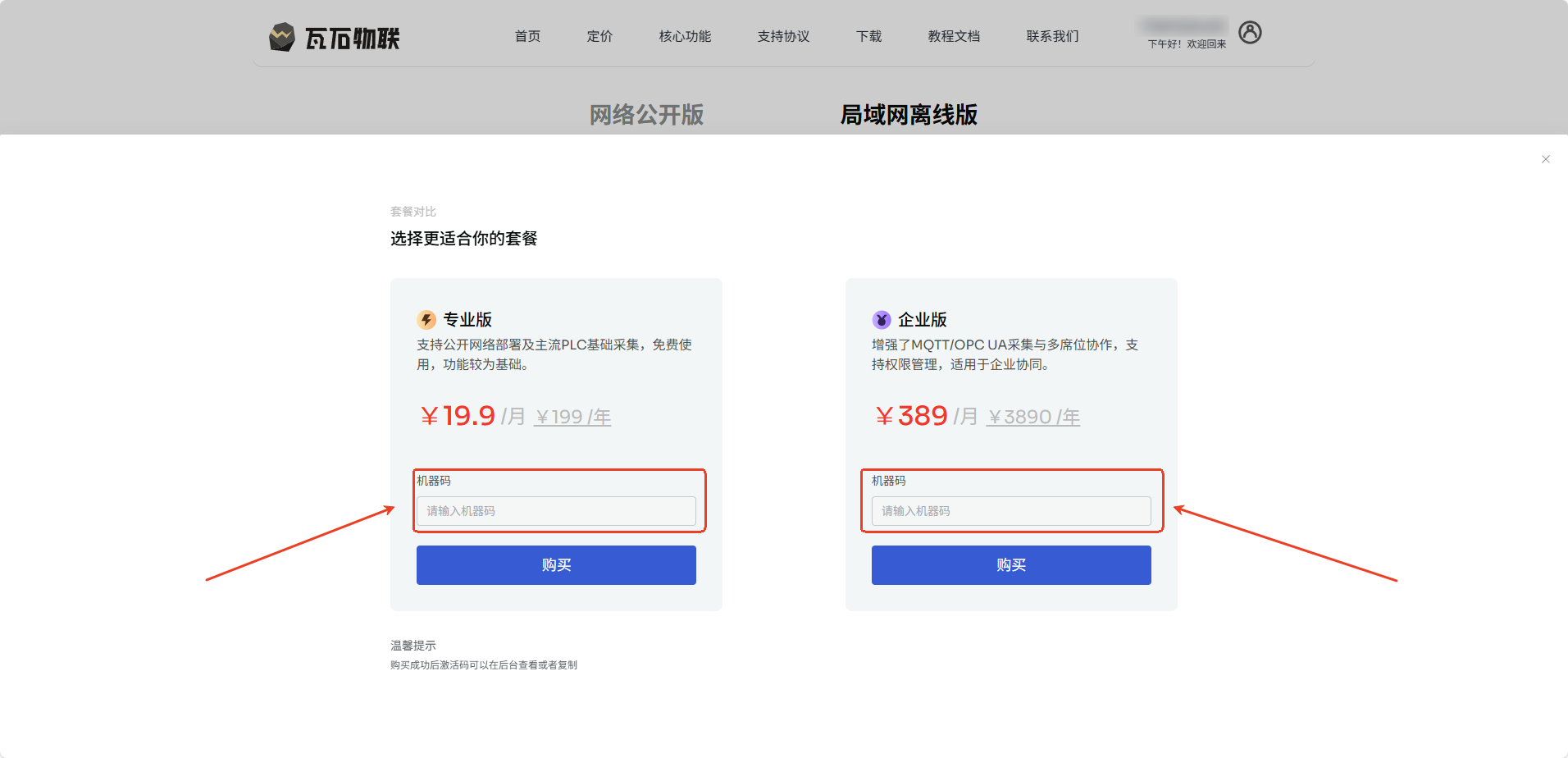Screen dimensions: 1568x758
Task: Close the plan comparison dialog
Action: [1545, 159]
